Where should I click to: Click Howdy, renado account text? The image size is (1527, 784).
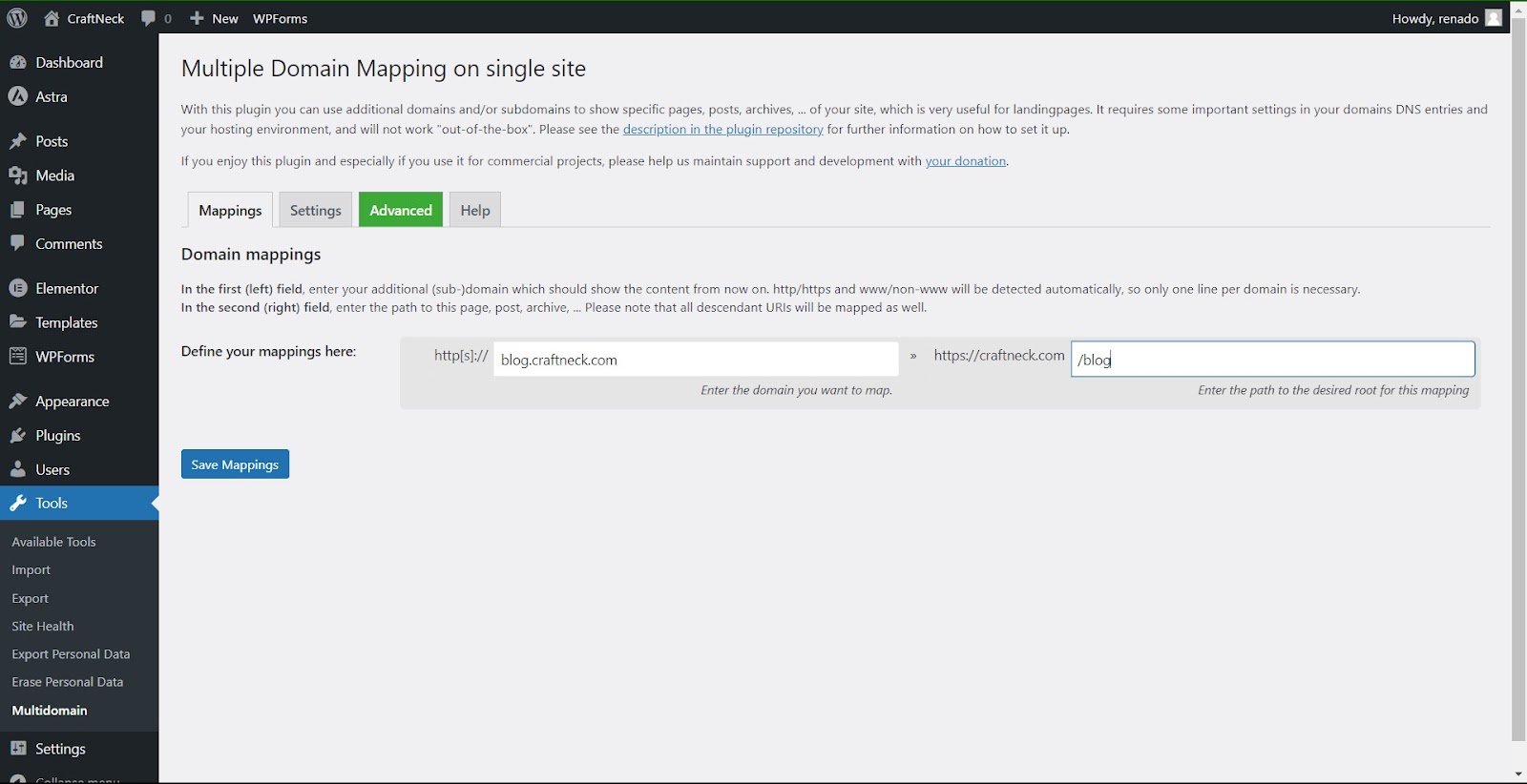(1434, 18)
